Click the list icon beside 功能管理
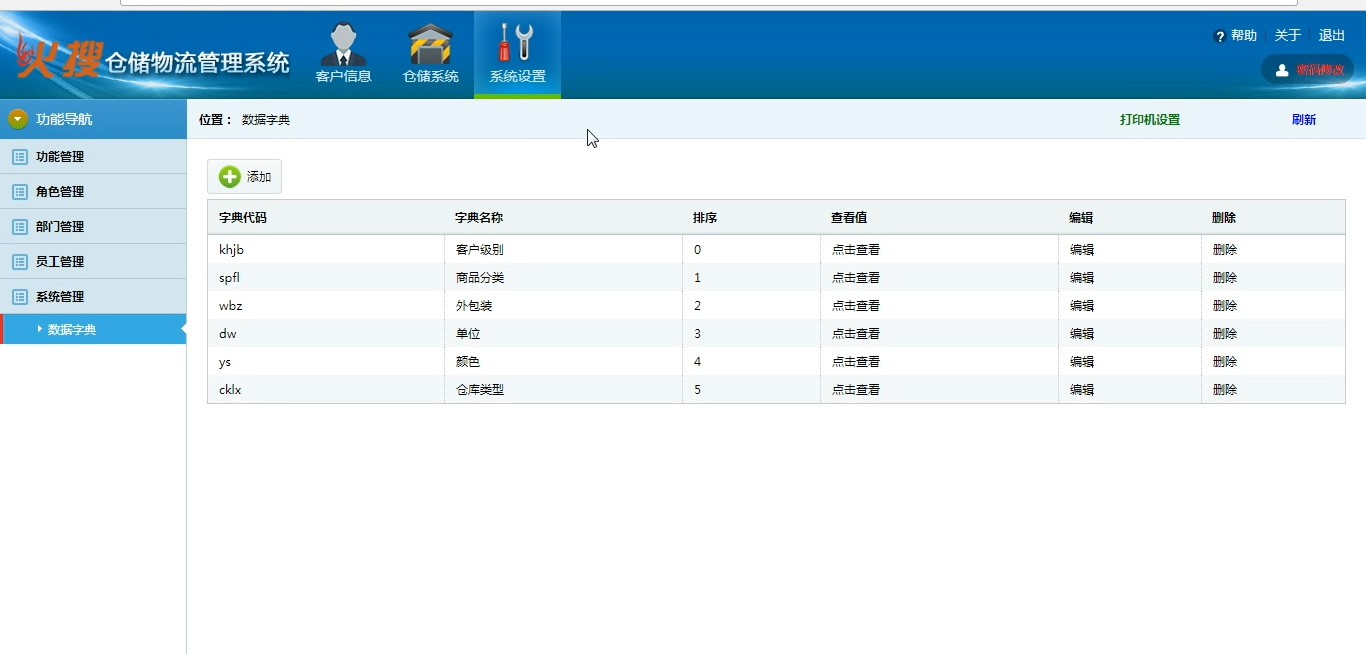 [x=19, y=157]
